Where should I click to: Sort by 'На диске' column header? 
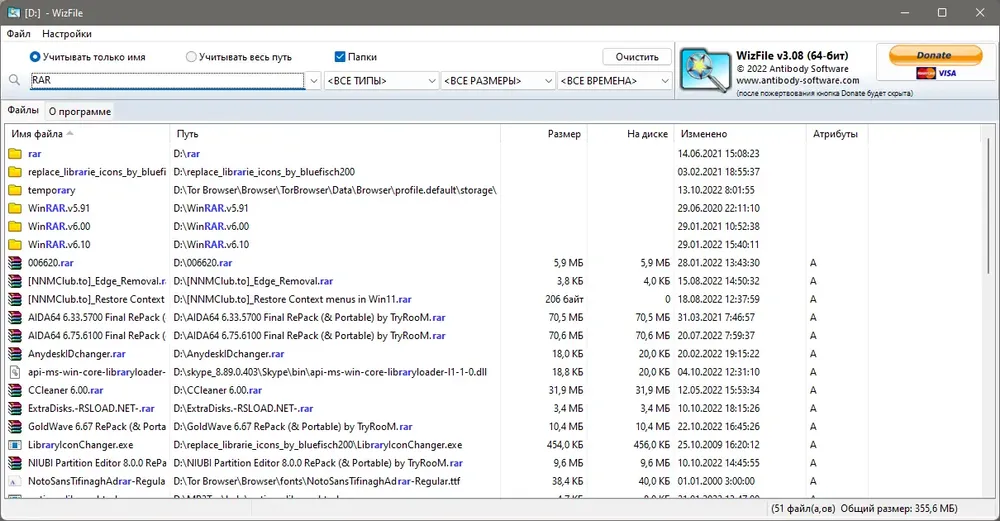pos(630,134)
